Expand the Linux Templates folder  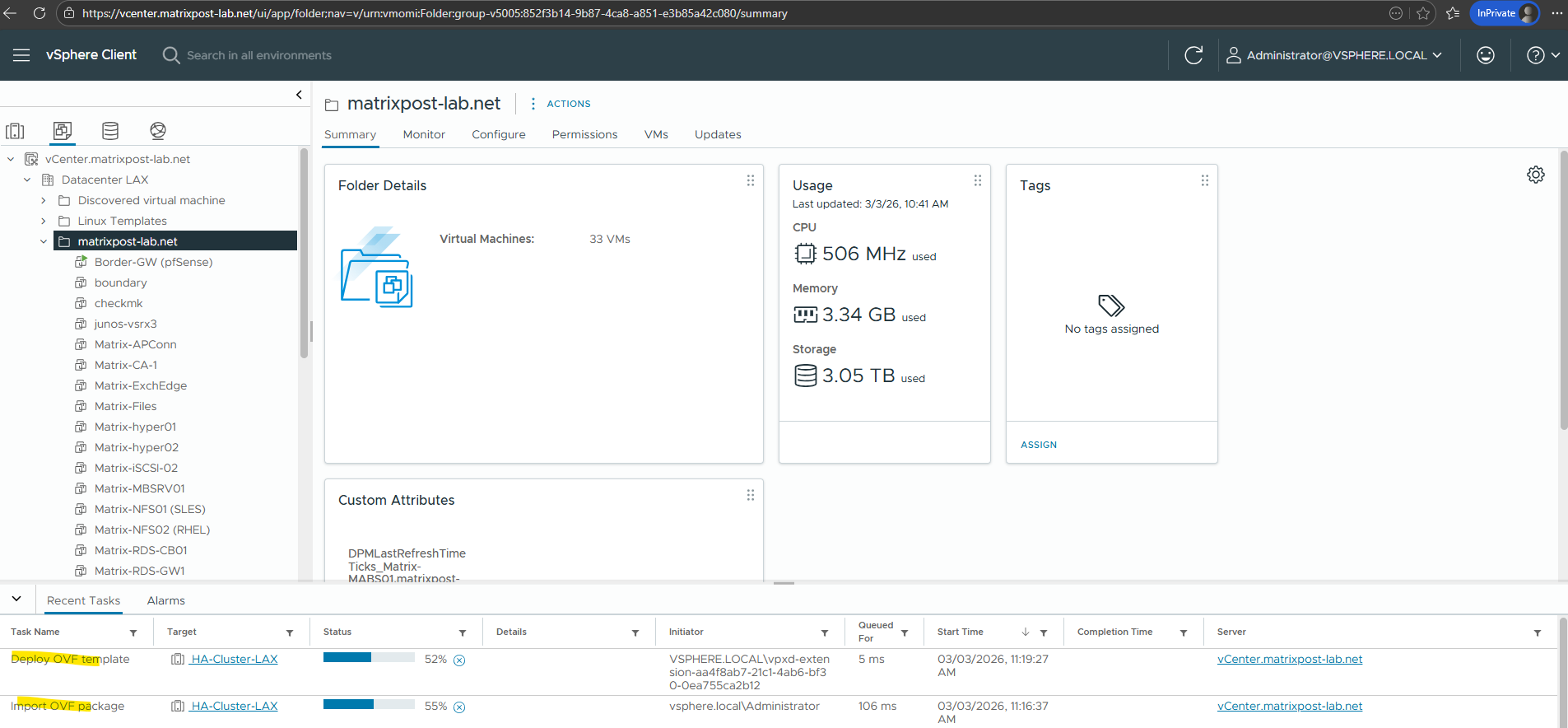click(44, 222)
